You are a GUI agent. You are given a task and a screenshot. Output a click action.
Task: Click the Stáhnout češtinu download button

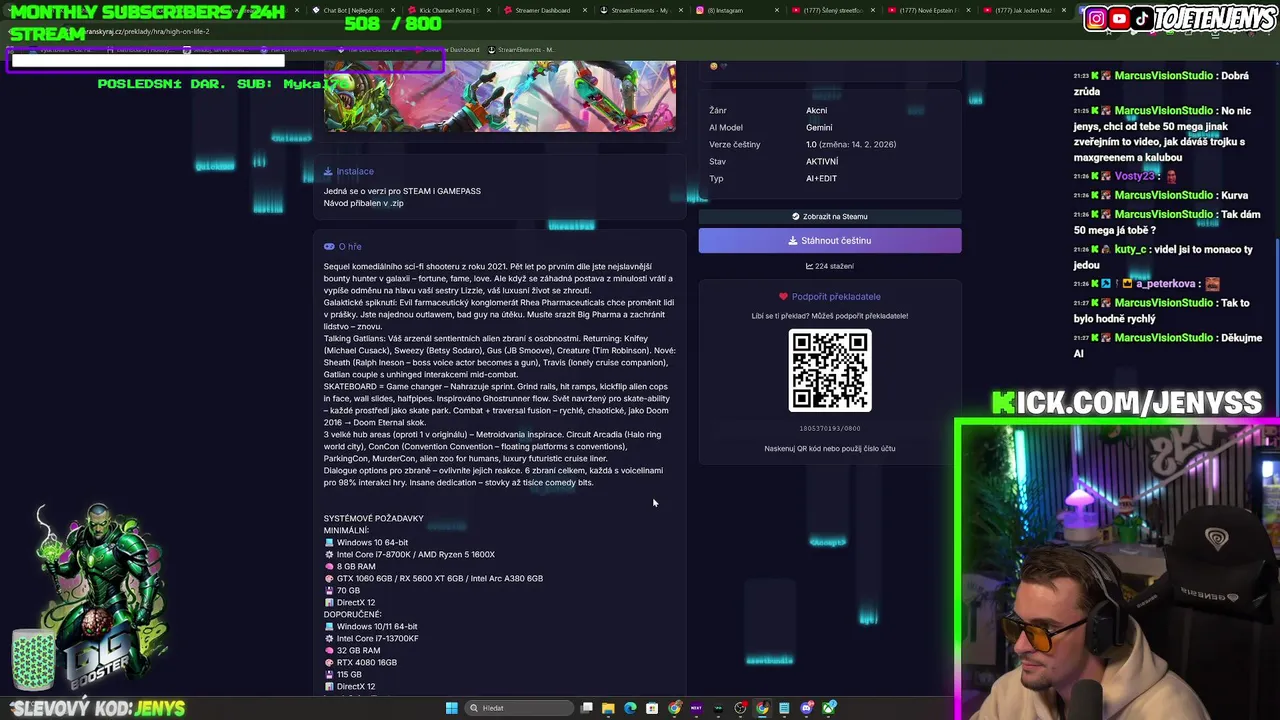tap(830, 240)
